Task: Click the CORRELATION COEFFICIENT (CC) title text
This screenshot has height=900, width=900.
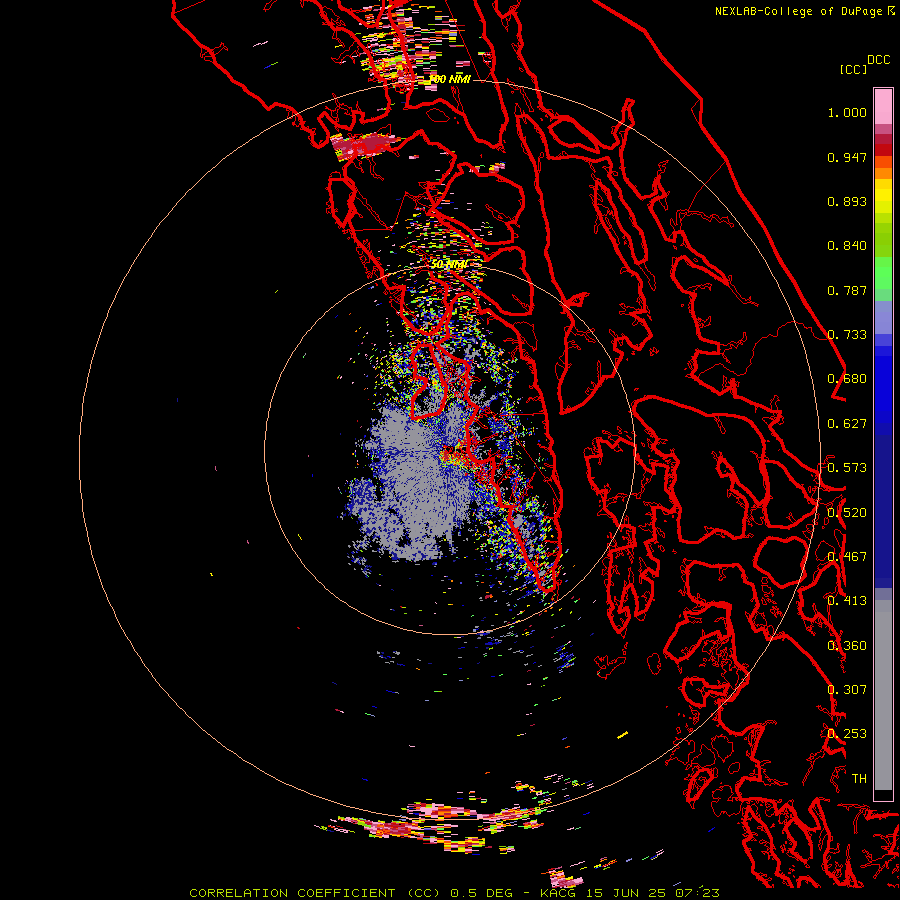Action: click(x=315, y=893)
